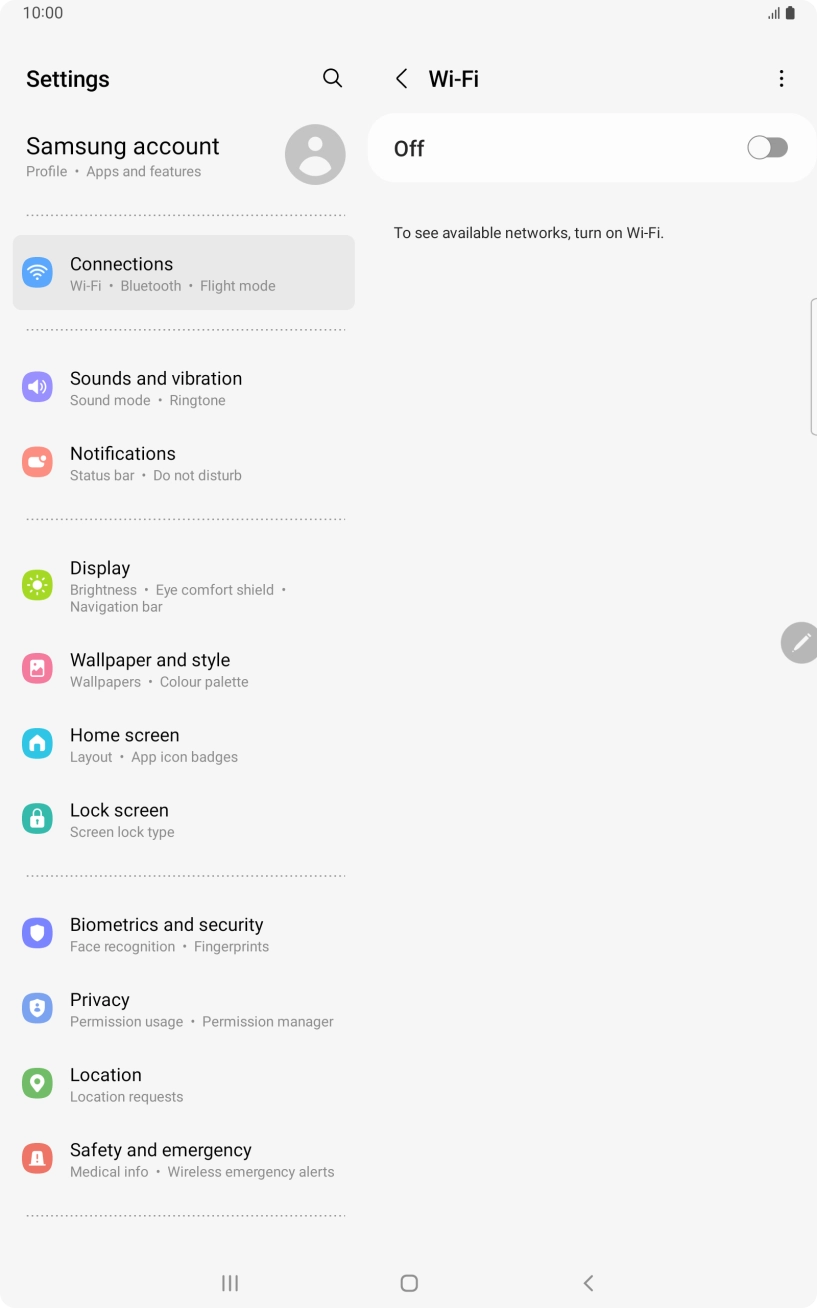Tap the green Display brightness icon

(x=37, y=585)
